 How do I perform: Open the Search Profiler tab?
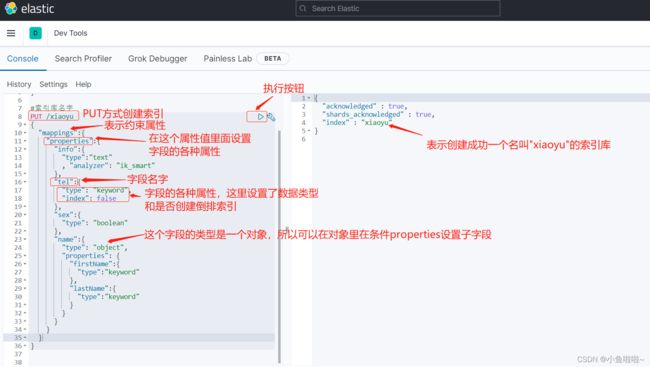click(83, 59)
